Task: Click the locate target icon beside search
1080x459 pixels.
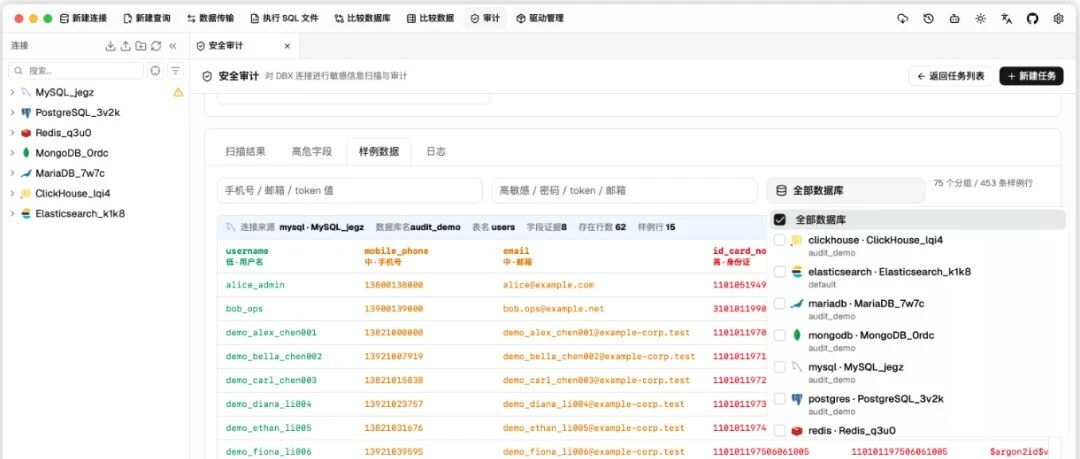Action: (x=156, y=70)
